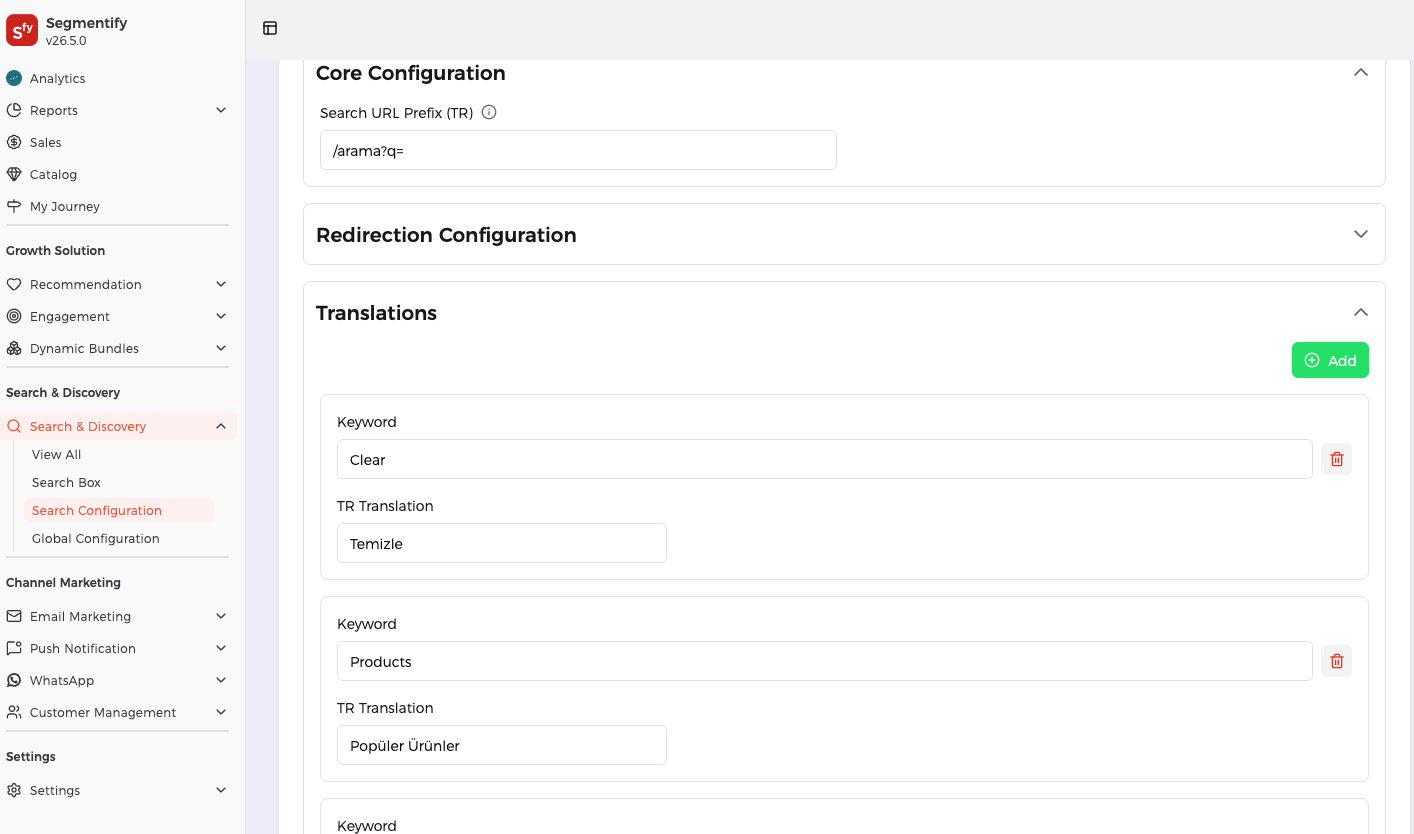1414x834 pixels.
Task: Open the View All page
Action: point(56,454)
